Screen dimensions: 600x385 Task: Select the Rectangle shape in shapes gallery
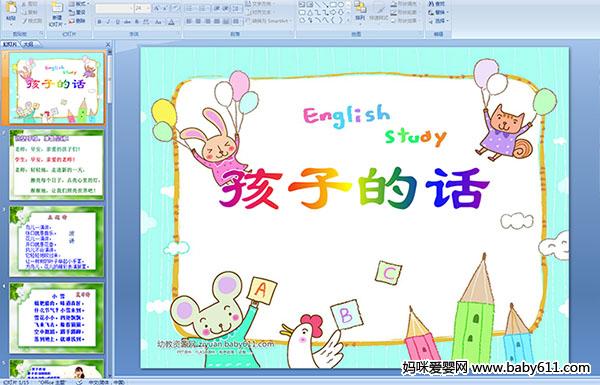[333, 5]
